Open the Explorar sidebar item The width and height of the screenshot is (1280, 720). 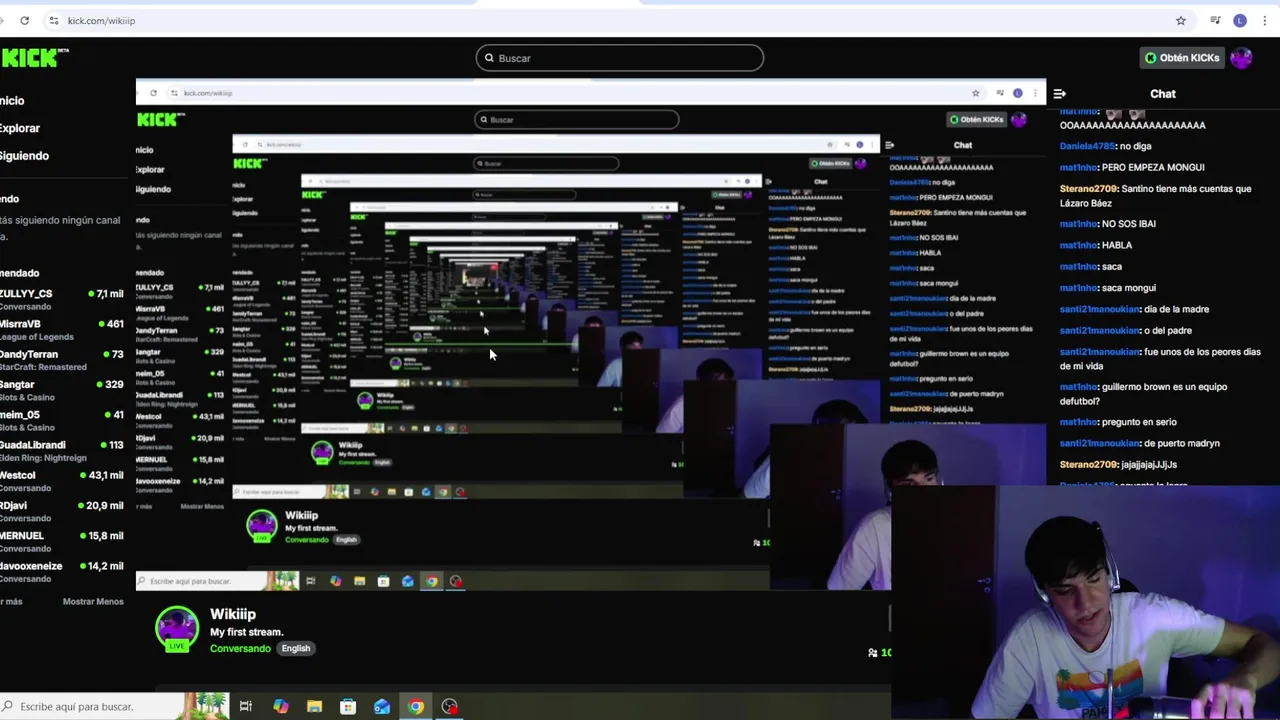point(20,128)
